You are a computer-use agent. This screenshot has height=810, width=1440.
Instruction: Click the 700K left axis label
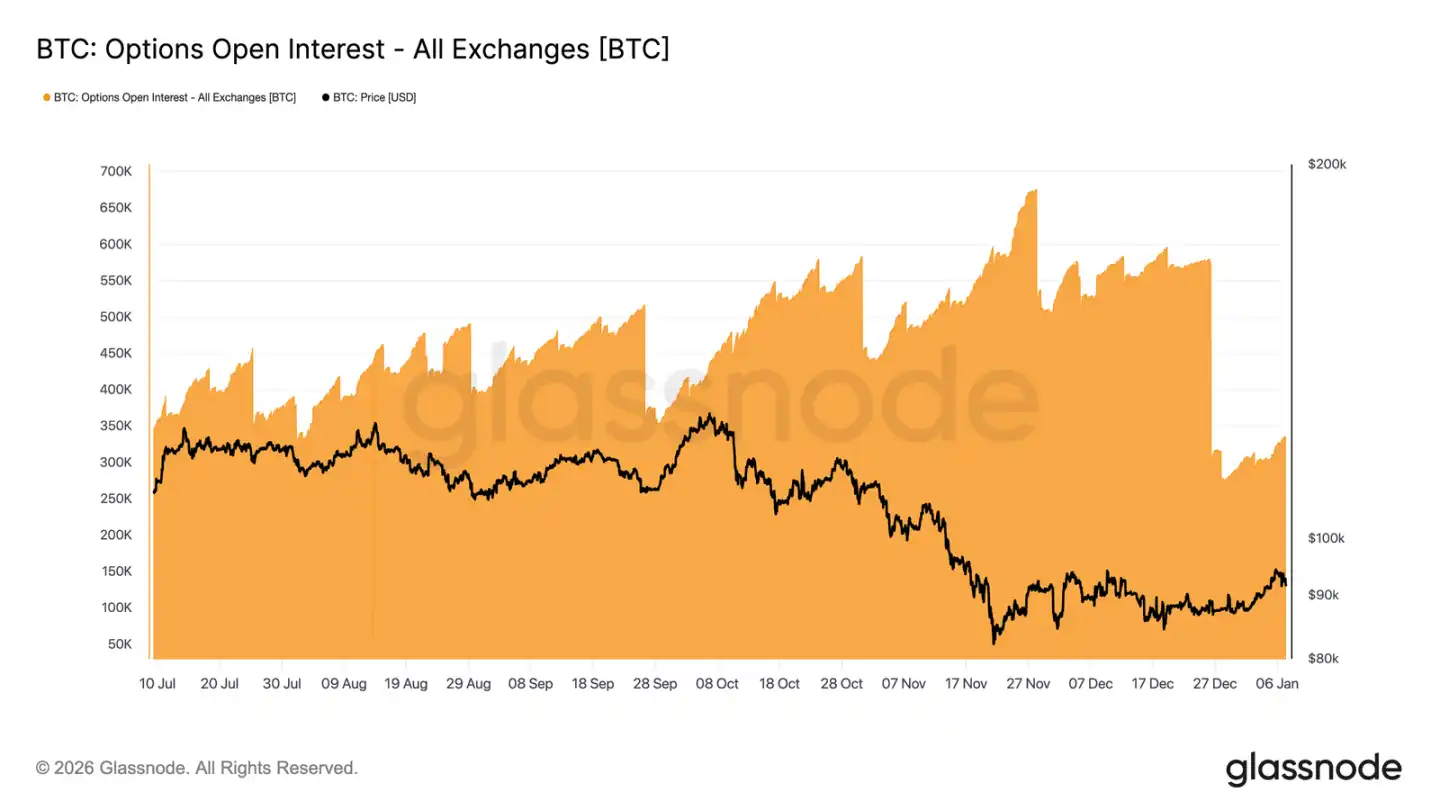[116, 172]
